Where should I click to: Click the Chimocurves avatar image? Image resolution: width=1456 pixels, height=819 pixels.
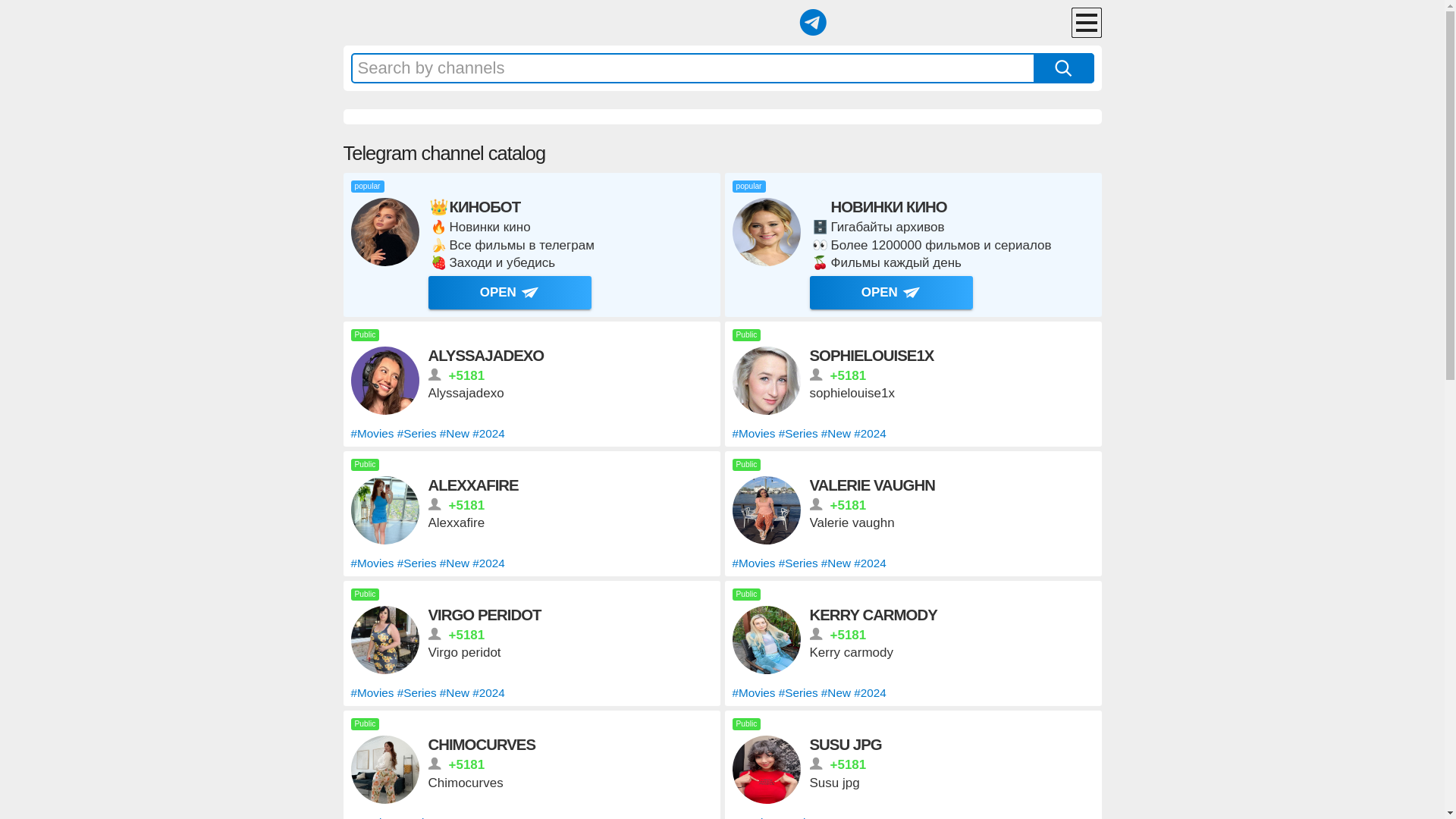click(385, 770)
